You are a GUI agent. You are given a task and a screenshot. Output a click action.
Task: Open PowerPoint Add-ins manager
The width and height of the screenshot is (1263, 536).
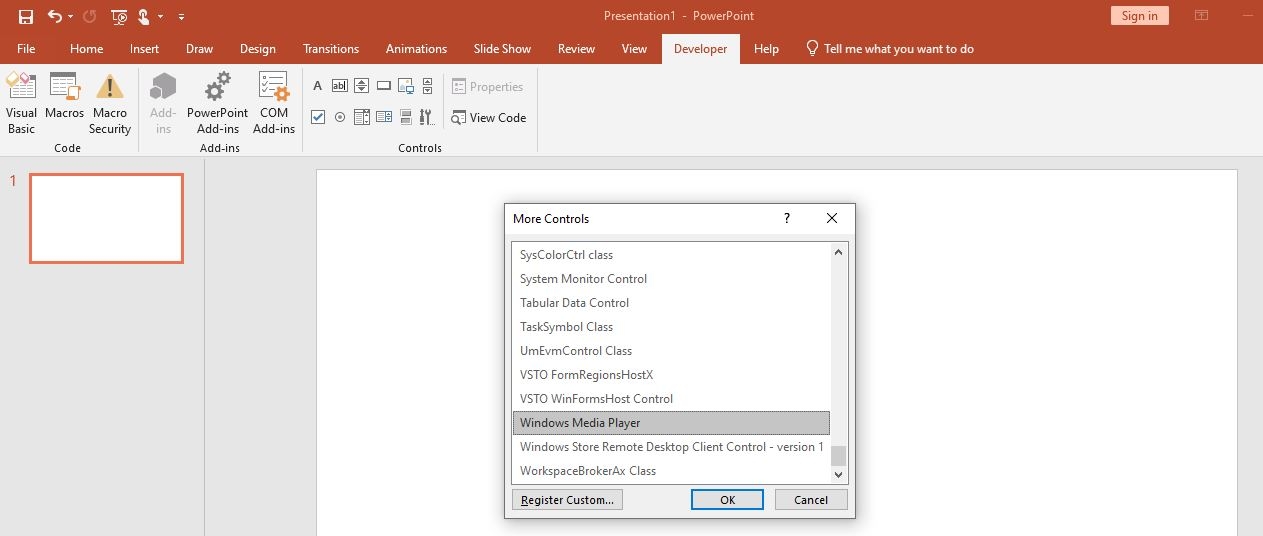click(x=218, y=104)
